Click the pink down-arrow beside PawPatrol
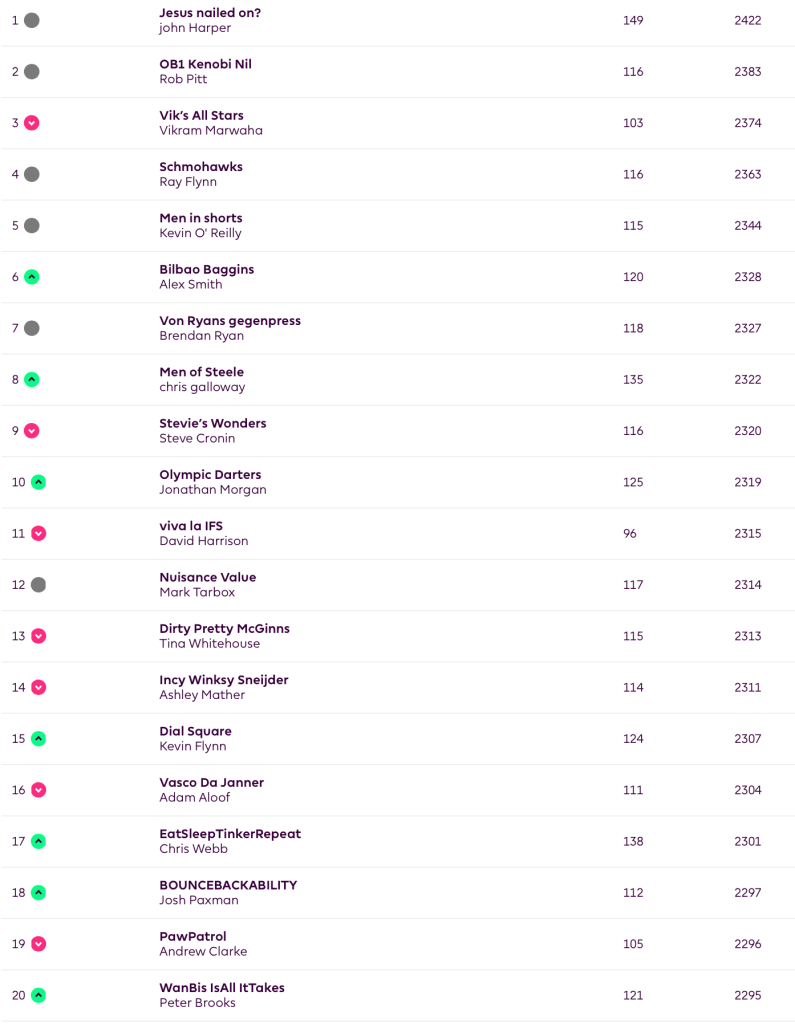This screenshot has width=795, height=1024. point(39,944)
